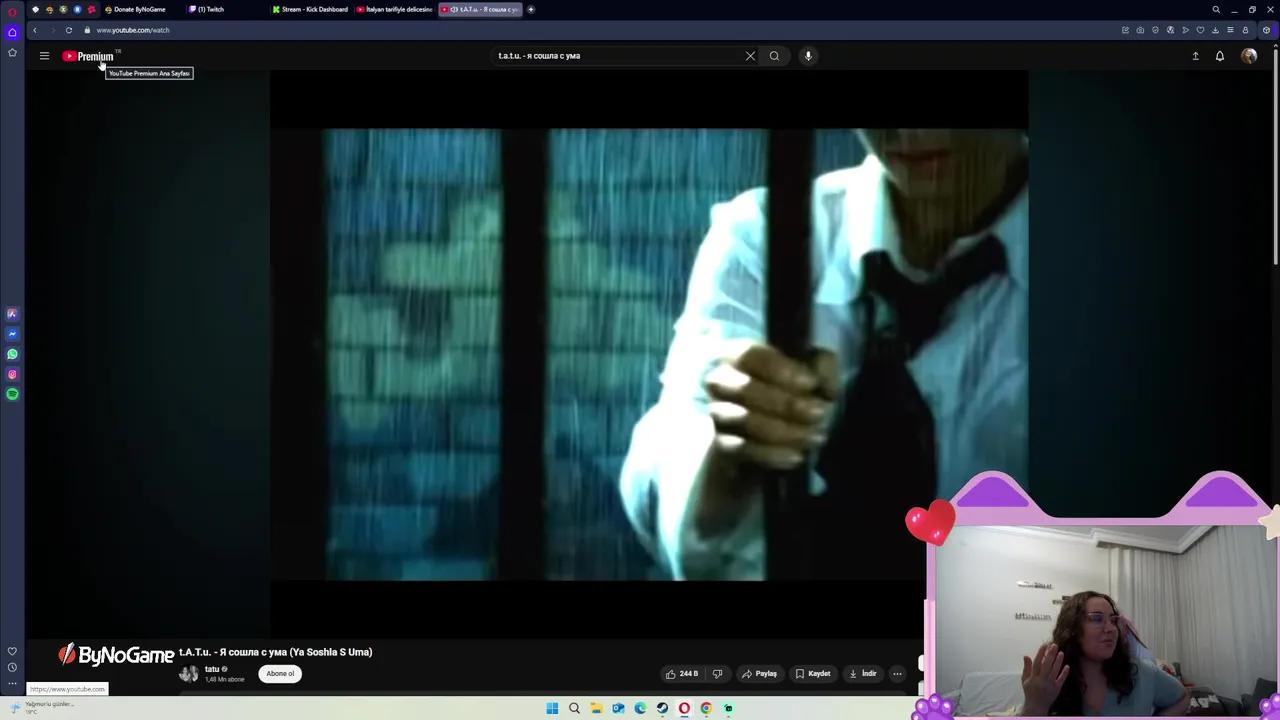
Task: Select the active t.A.T.u. YouTube tab
Action: [x=480, y=9]
